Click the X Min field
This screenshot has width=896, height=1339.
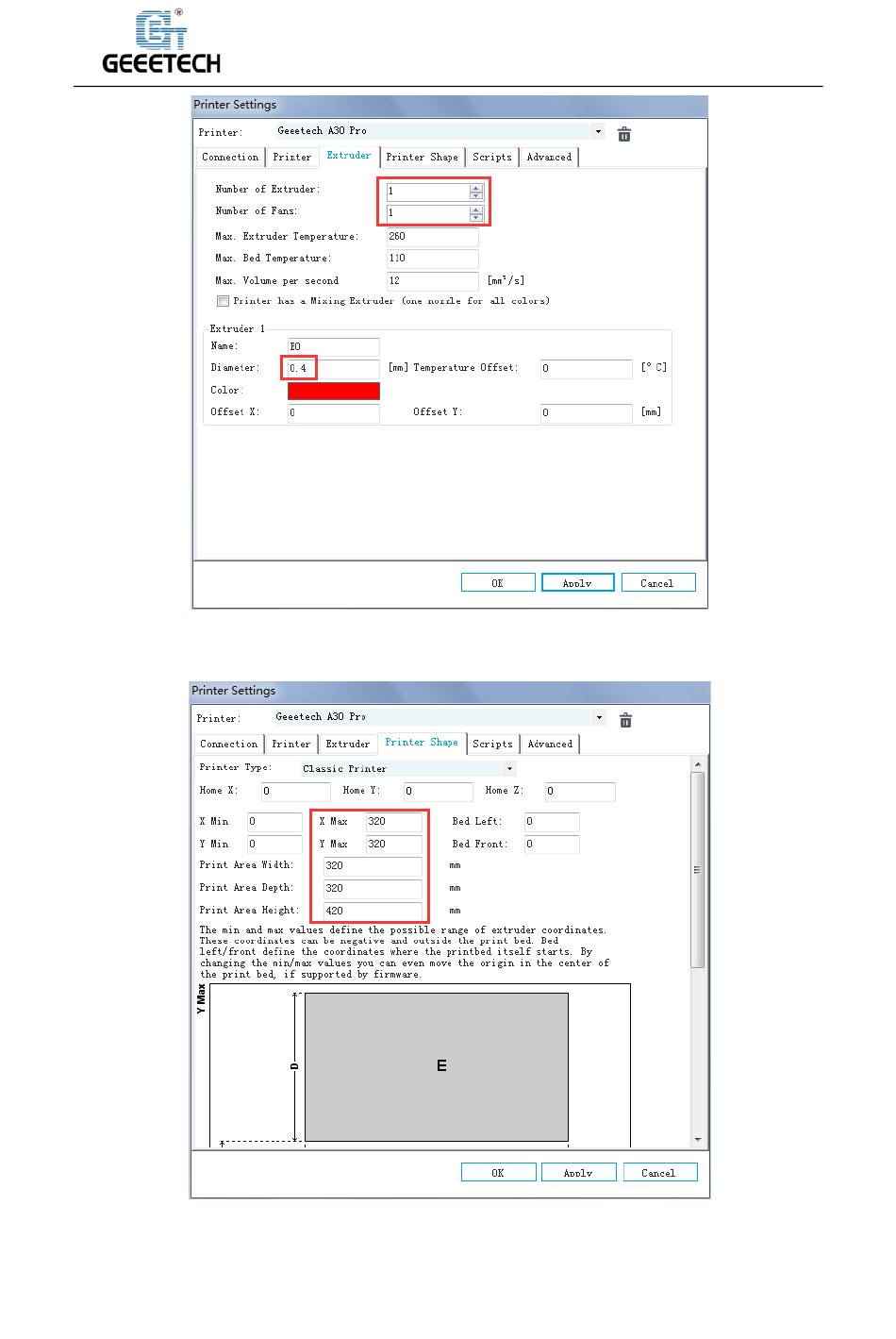(x=274, y=822)
